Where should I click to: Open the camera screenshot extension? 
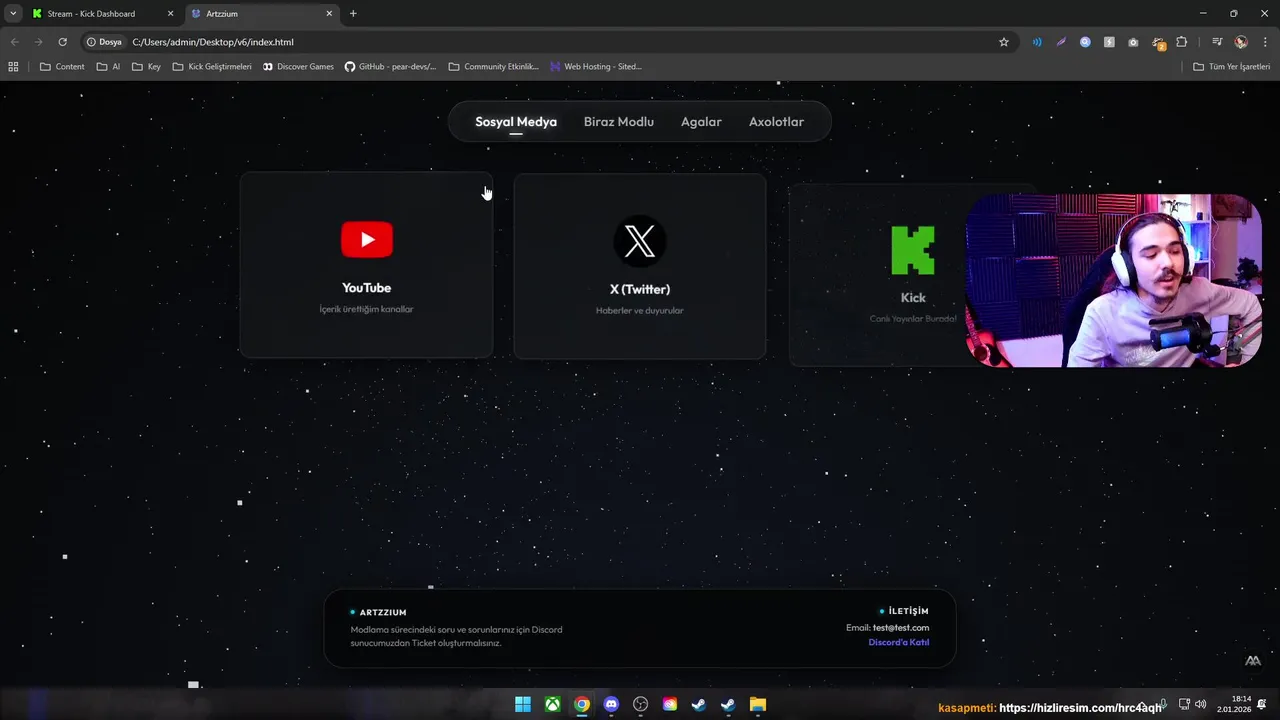(1133, 42)
